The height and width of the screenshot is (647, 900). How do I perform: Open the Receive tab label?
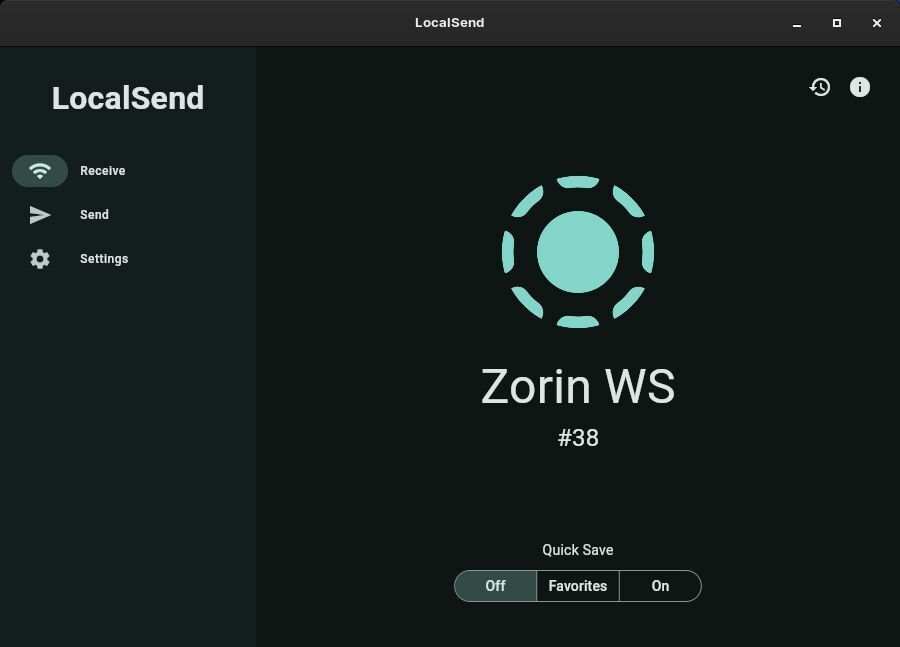tap(103, 171)
